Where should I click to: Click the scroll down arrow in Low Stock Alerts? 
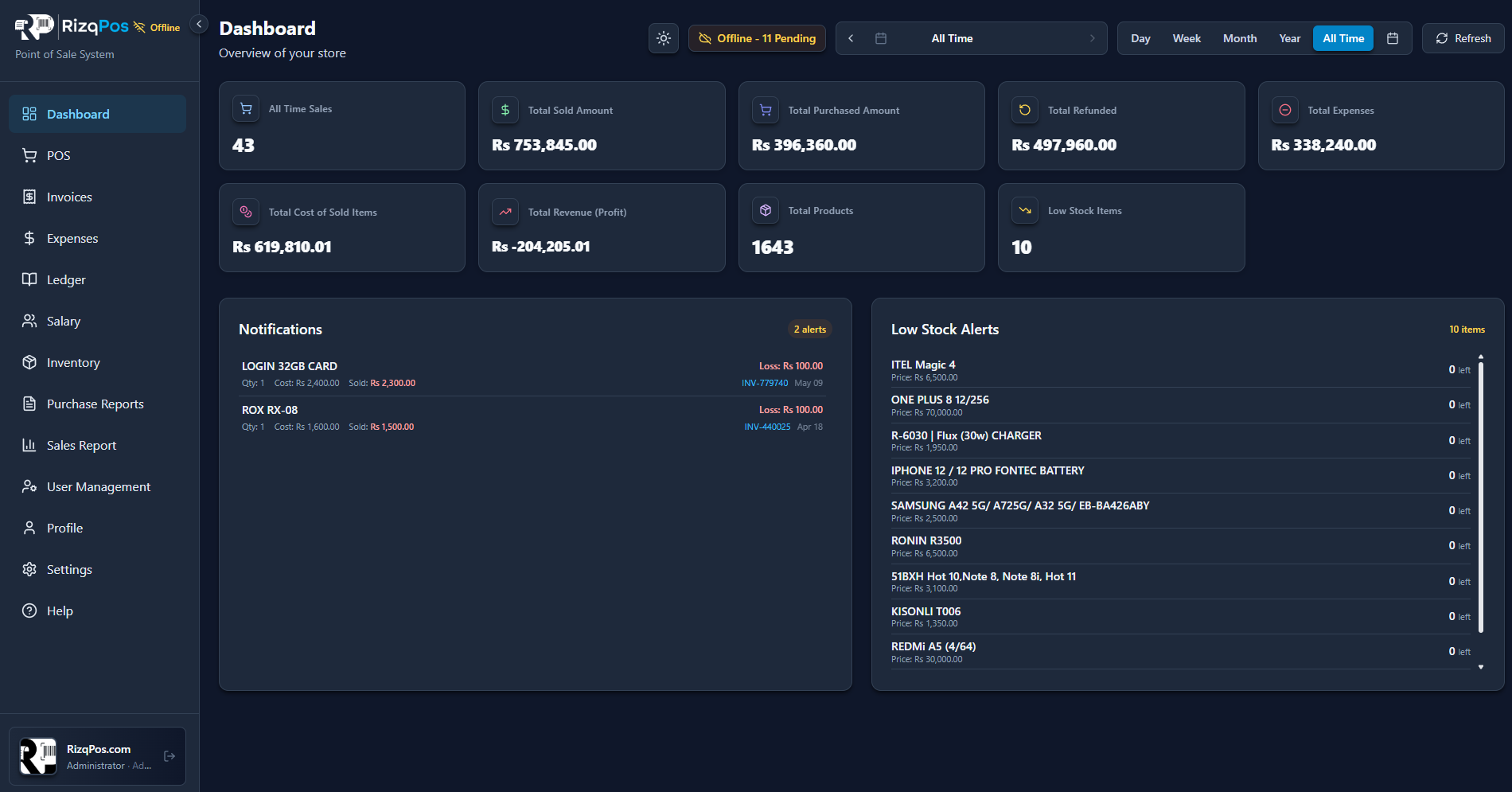pyautogui.click(x=1481, y=667)
